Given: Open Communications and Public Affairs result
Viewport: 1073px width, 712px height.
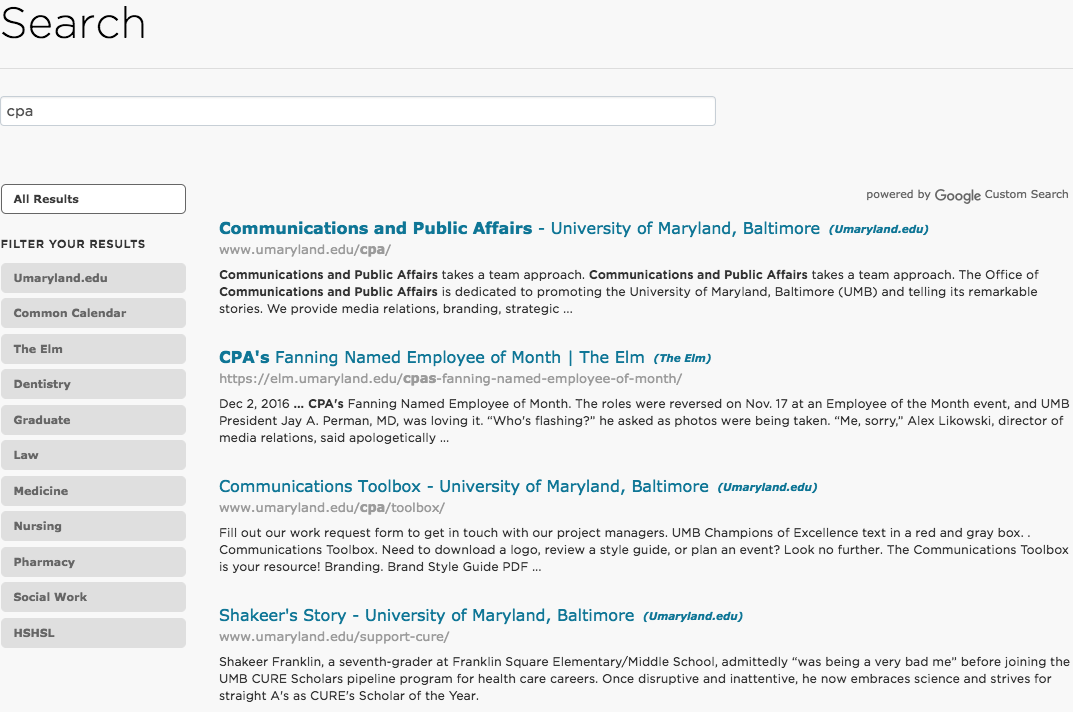Looking at the screenshot, I should [519, 229].
